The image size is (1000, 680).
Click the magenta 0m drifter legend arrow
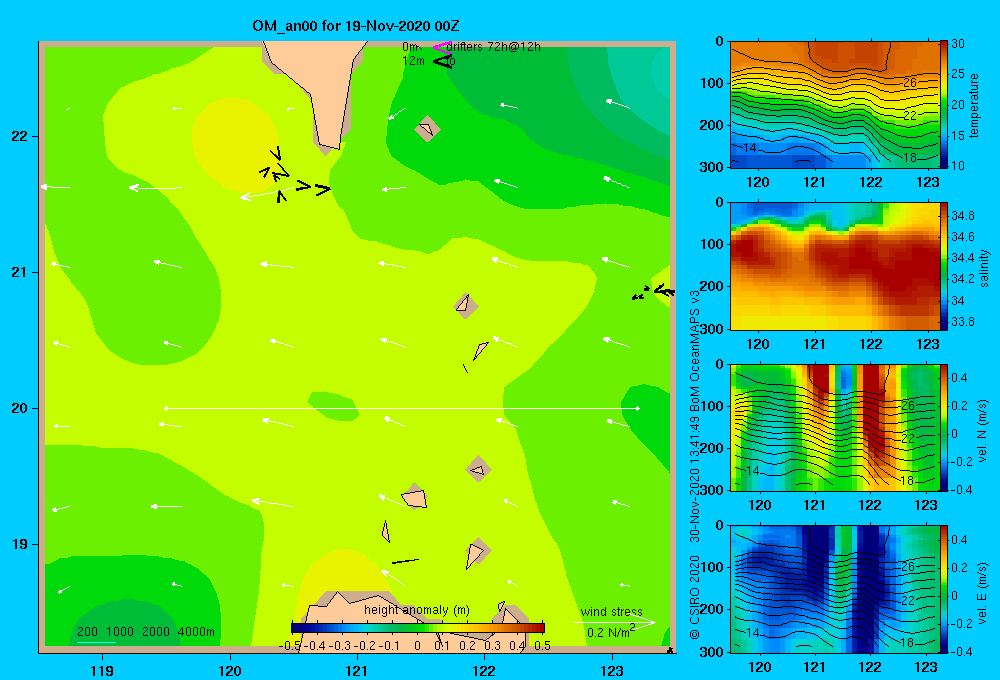pos(442,47)
